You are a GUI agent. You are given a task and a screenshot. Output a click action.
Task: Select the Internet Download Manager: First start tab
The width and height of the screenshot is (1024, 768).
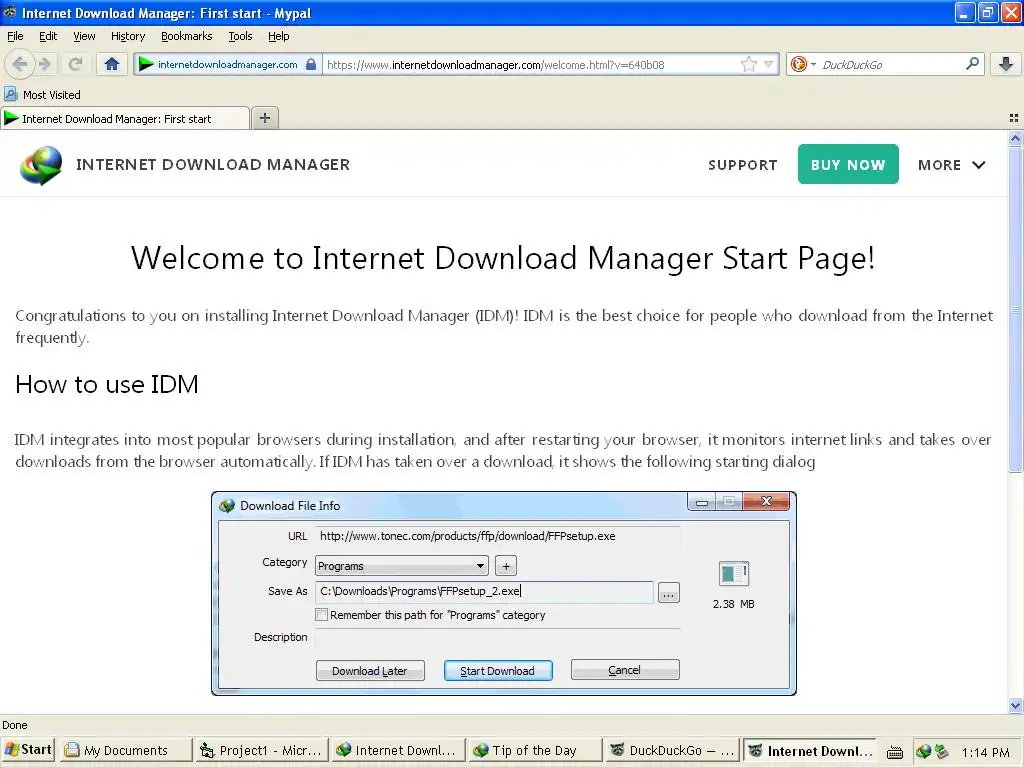click(x=125, y=118)
